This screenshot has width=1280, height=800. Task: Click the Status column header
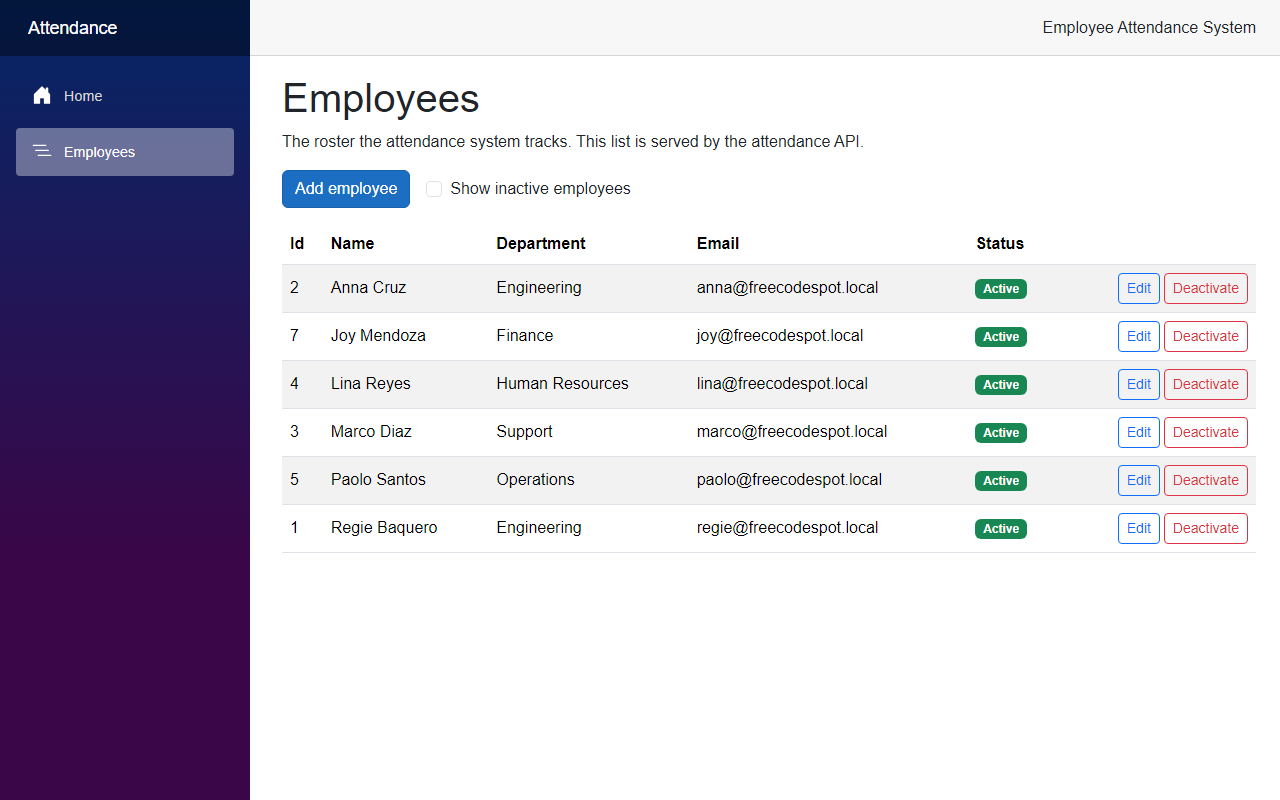[x=1000, y=243]
